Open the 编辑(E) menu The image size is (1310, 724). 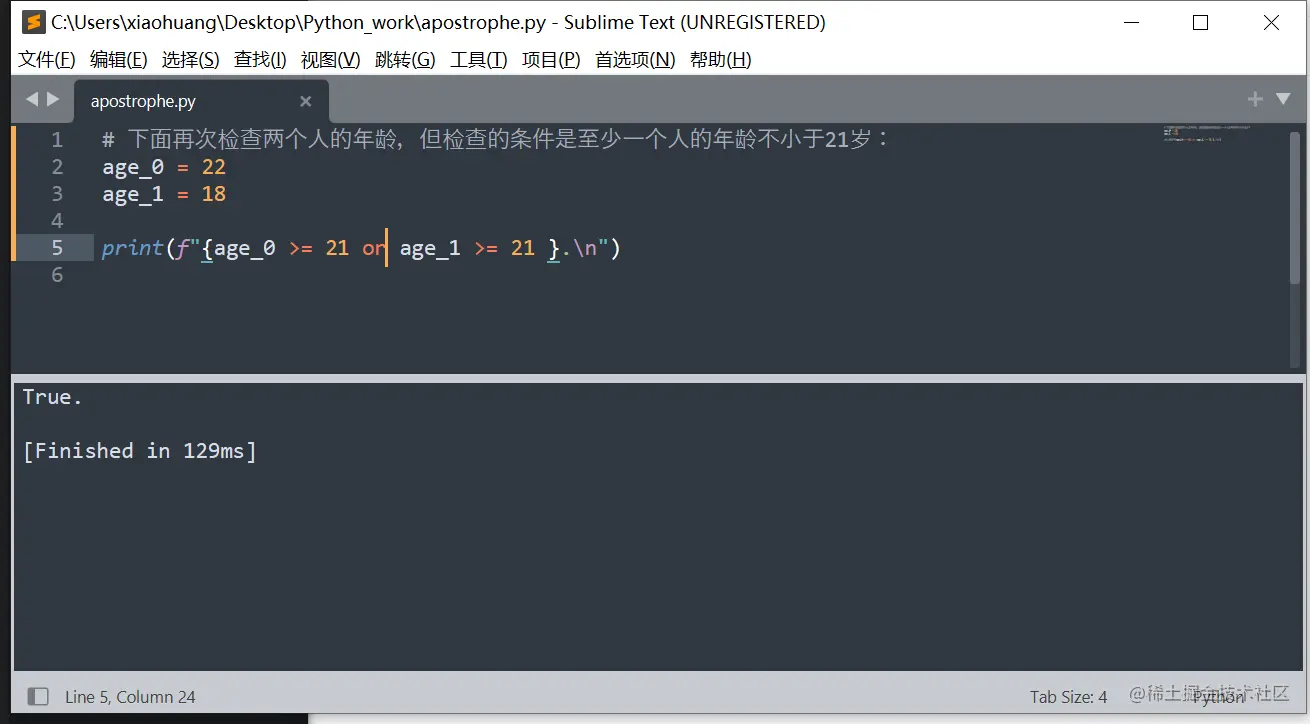click(x=119, y=60)
